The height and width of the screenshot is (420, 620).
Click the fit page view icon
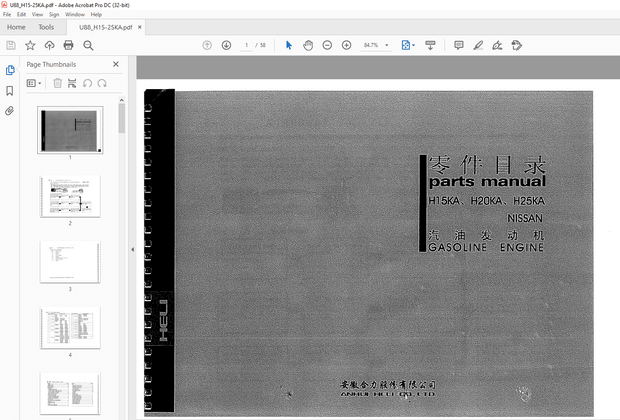click(x=406, y=45)
